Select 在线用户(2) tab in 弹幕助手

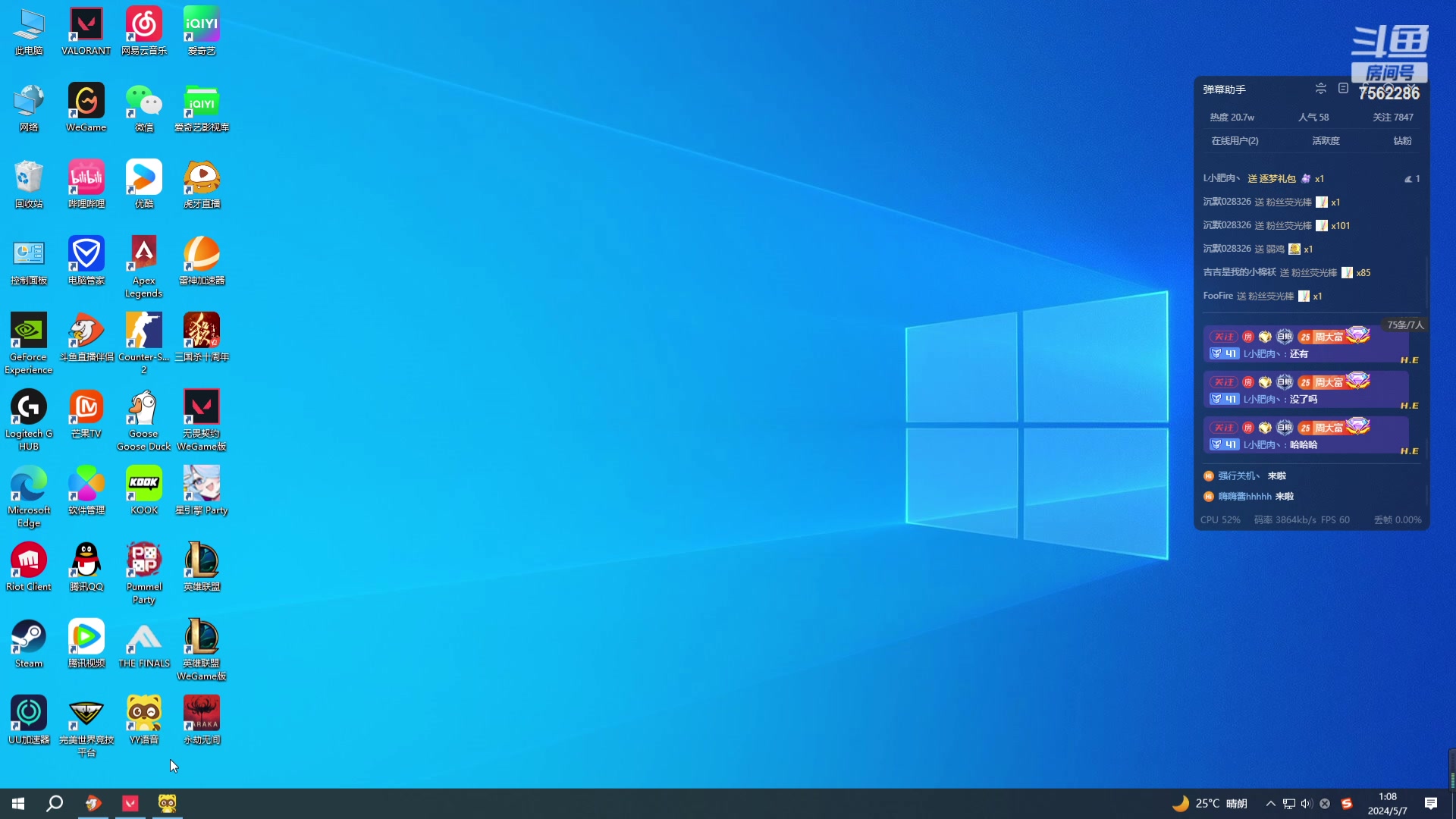(x=1235, y=141)
